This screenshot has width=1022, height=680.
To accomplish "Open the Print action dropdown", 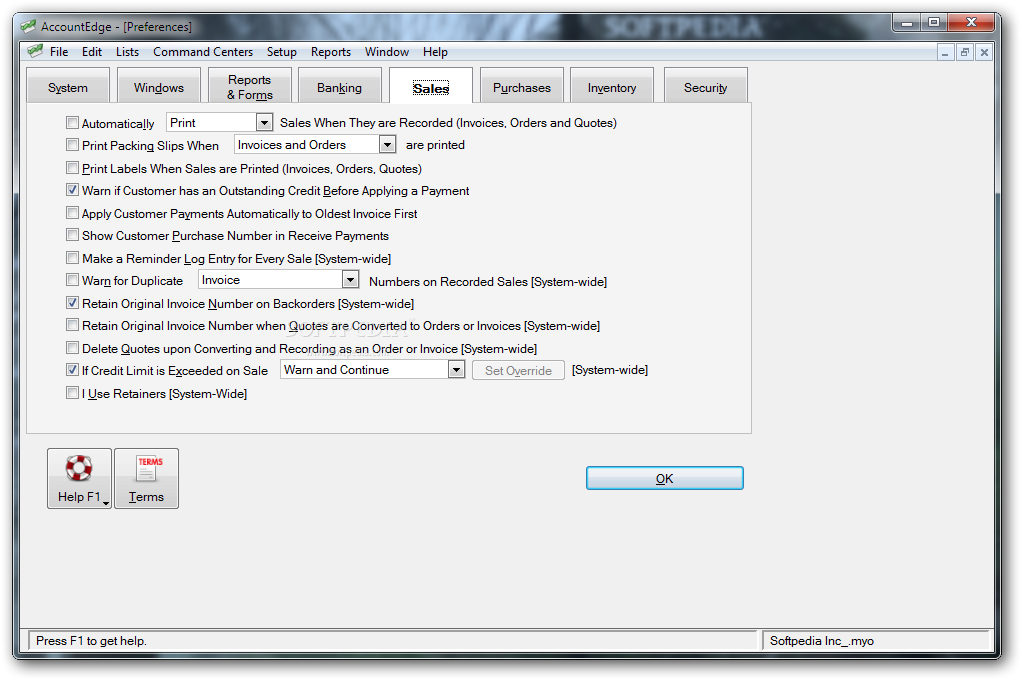I will pyautogui.click(x=264, y=123).
